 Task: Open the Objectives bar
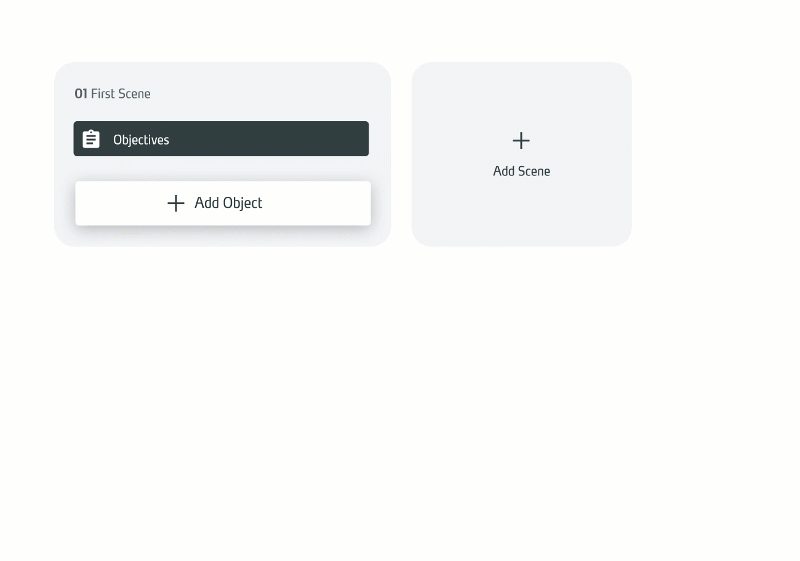coord(221,139)
